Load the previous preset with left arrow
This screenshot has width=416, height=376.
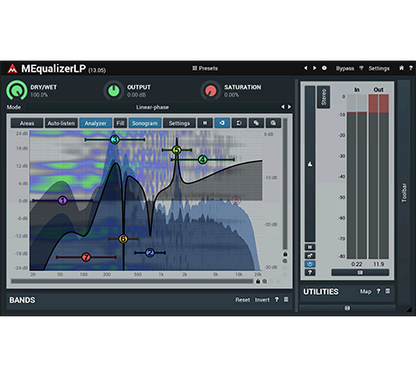coord(306,68)
